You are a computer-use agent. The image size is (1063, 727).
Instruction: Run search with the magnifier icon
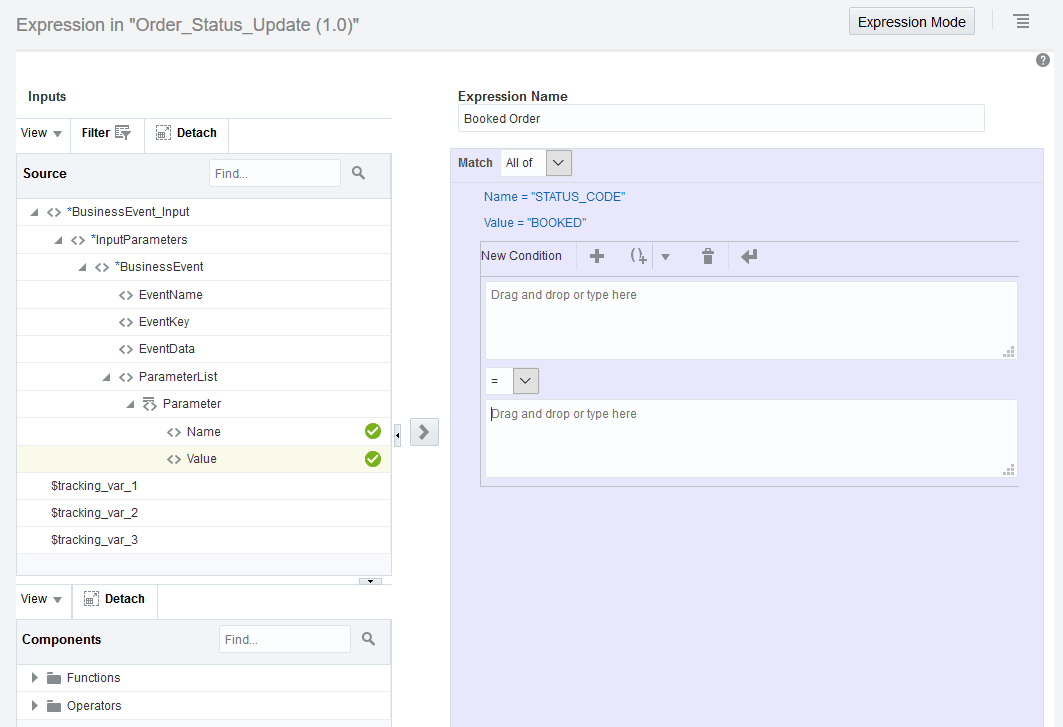(358, 172)
